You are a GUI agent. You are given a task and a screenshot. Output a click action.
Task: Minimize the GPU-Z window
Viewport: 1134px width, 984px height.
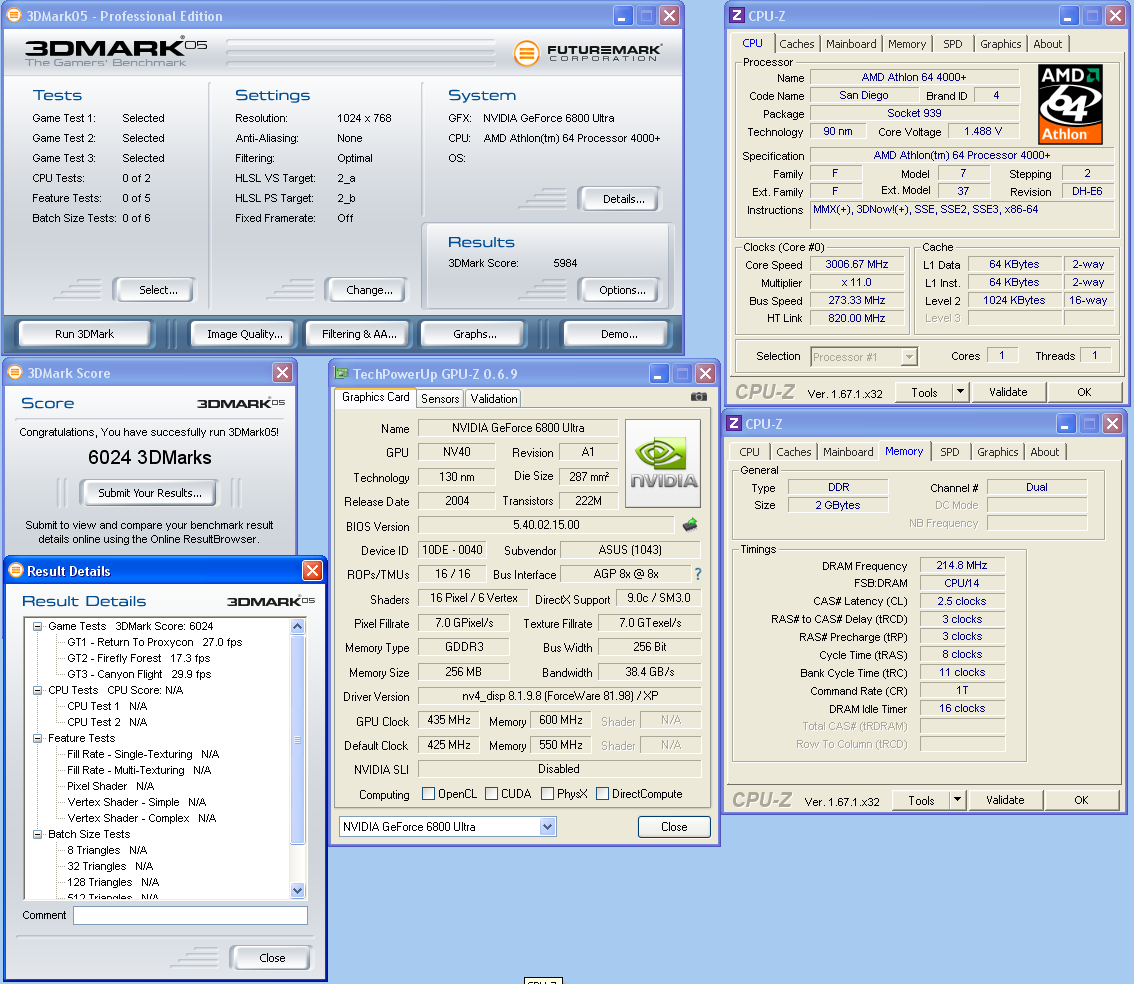pyautogui.click(x=658, y=373)
